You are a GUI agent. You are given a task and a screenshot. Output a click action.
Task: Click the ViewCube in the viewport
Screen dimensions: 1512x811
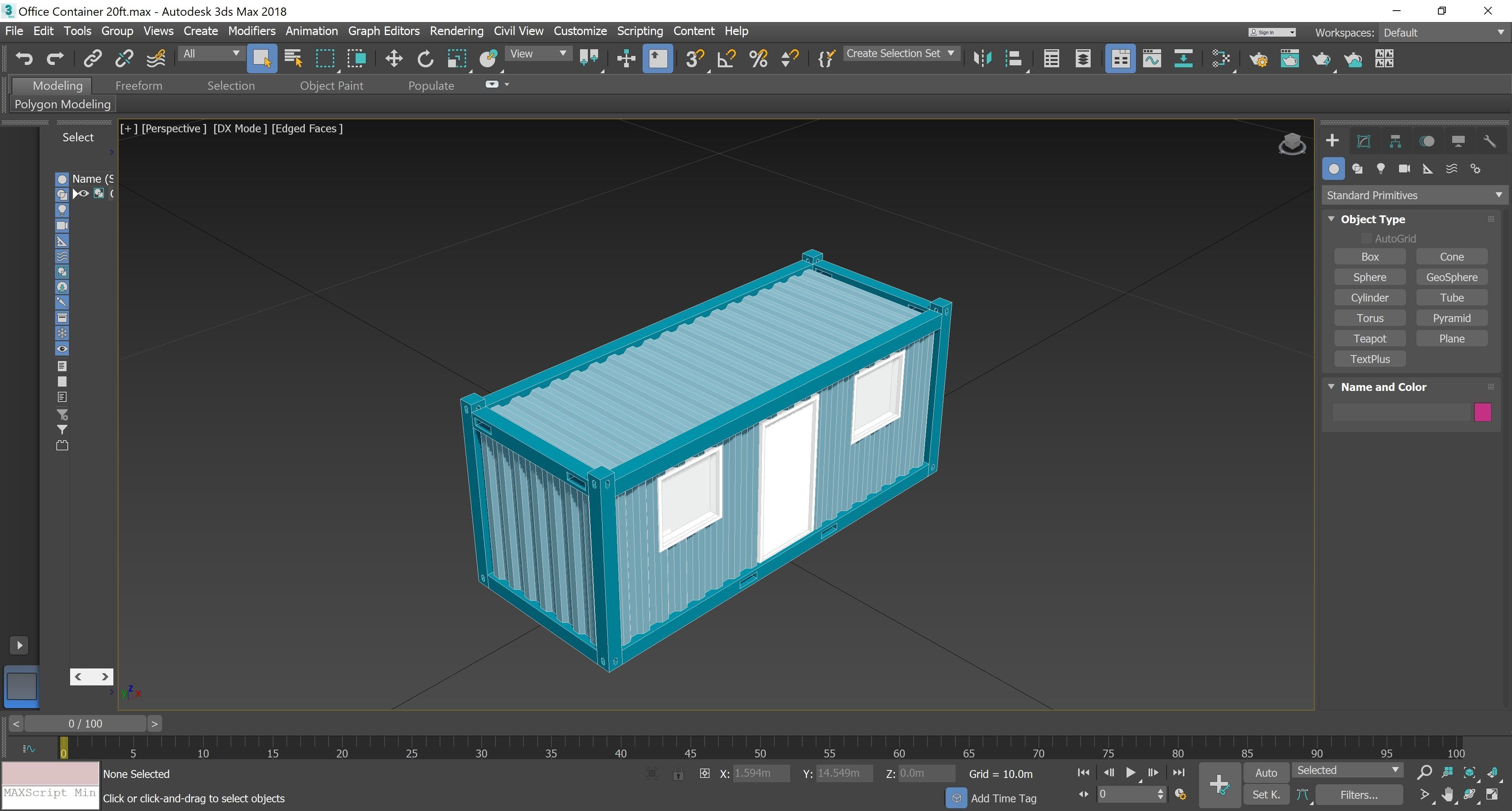pos(1292,144)
